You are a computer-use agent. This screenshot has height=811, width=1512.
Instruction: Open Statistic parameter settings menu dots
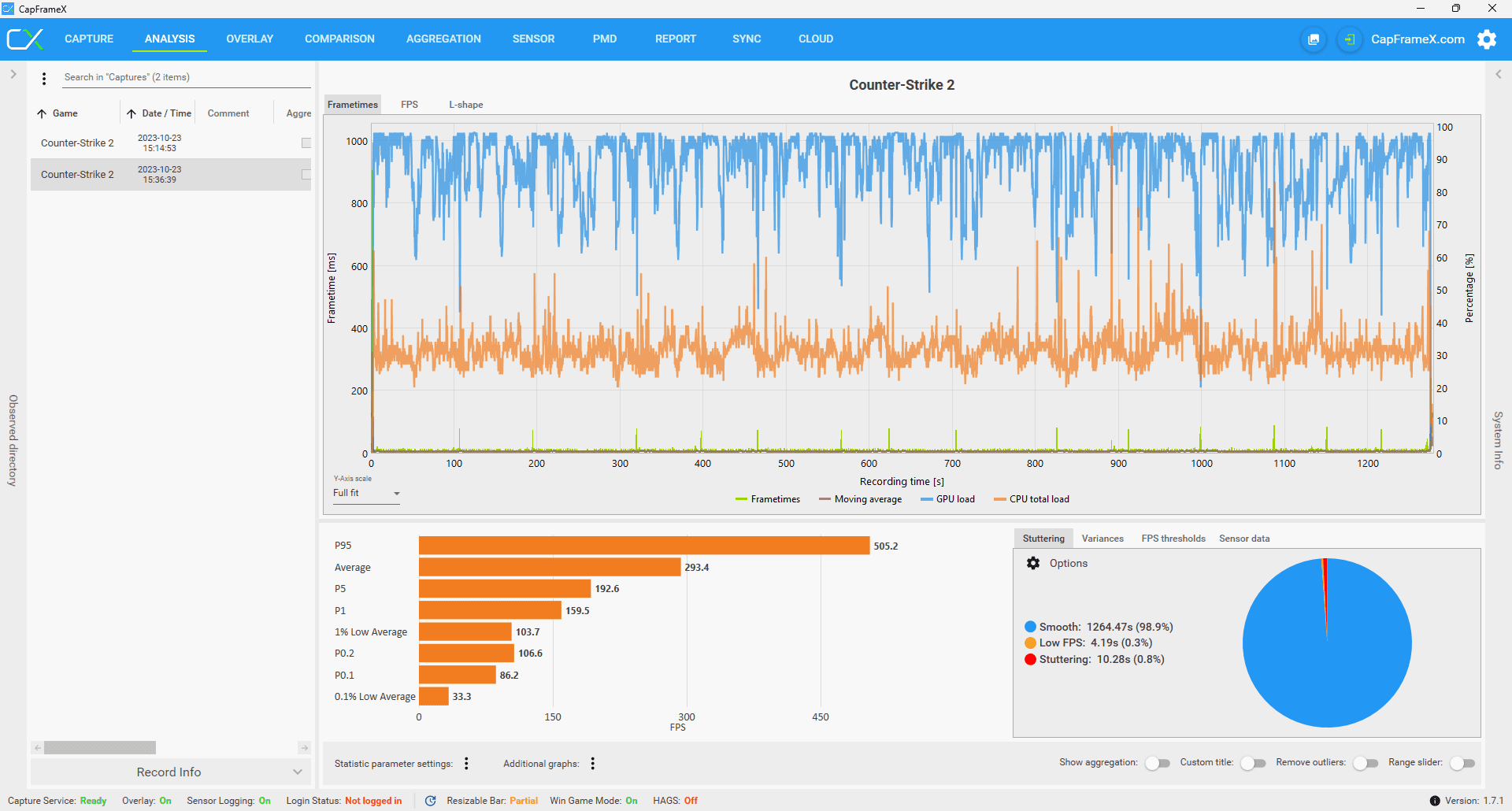point(466,763)
